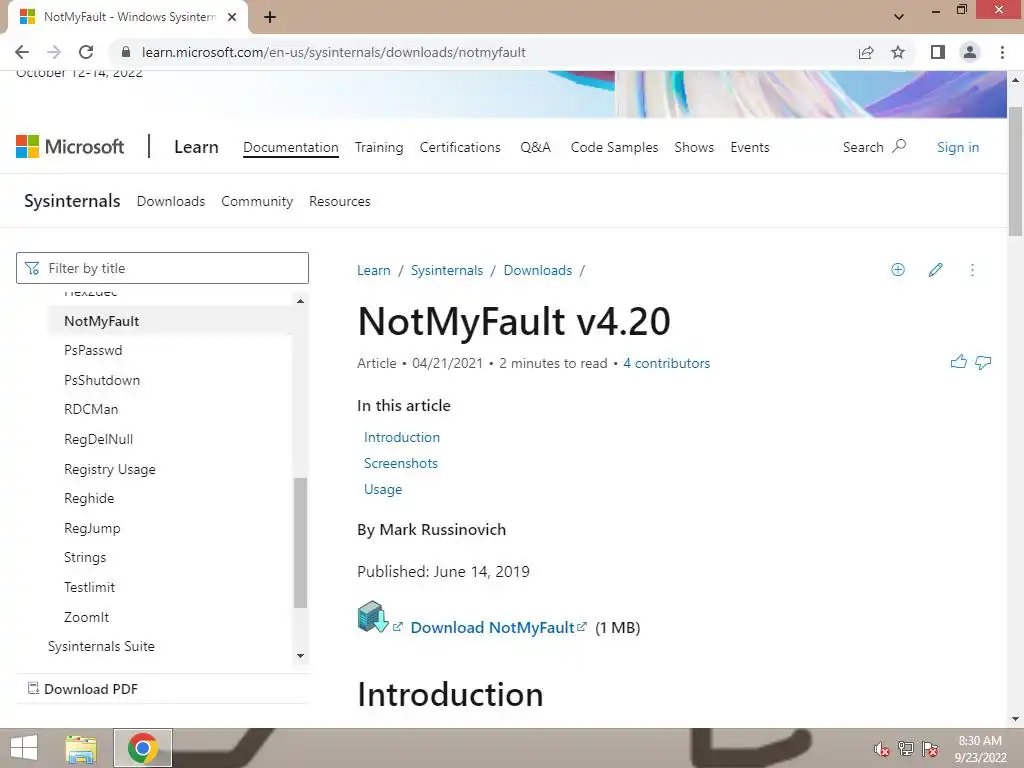Open the tab search chevron

pyautogui.click(x=899, y=17)
